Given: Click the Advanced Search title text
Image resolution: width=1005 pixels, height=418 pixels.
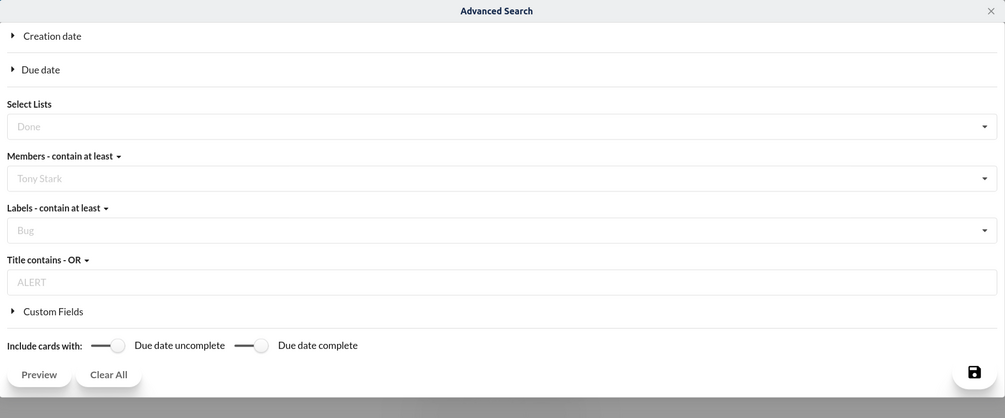Looking at the screenshot, I should pos(496,12).
